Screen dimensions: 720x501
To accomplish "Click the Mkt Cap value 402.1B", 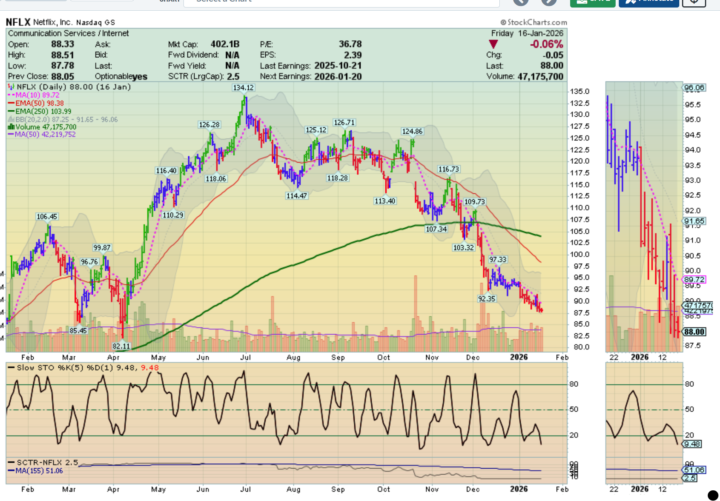I will [225, 44].
